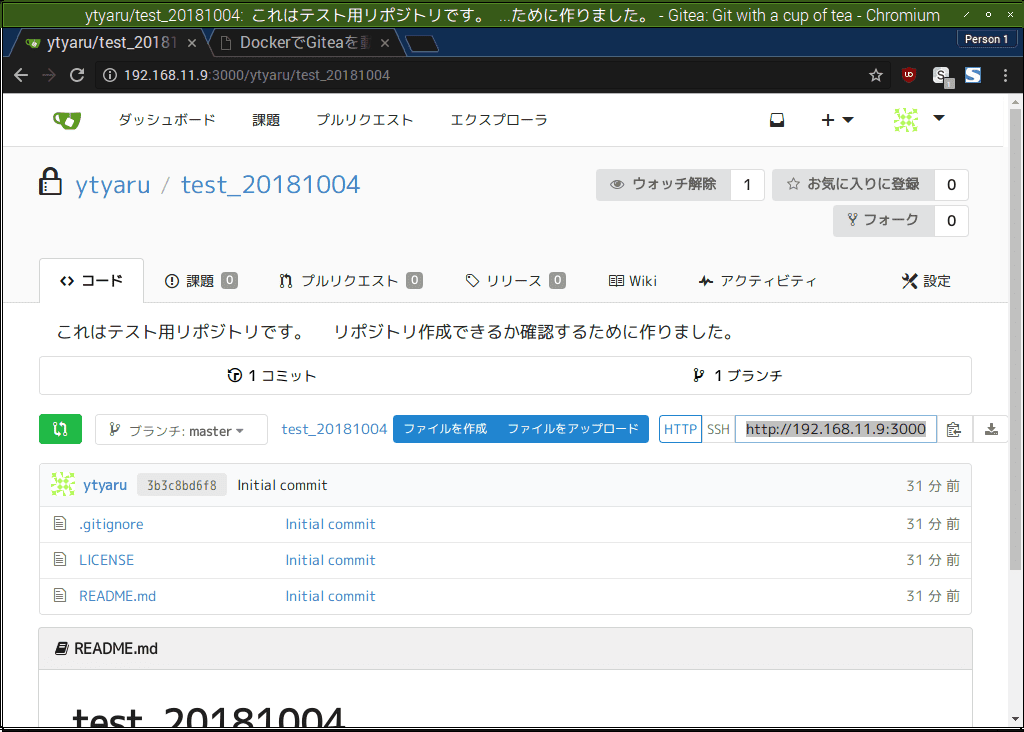Copy the clone URL with the clipboard icon
The width and height of the screenshot is (1024, 732).
coord(953,429)
